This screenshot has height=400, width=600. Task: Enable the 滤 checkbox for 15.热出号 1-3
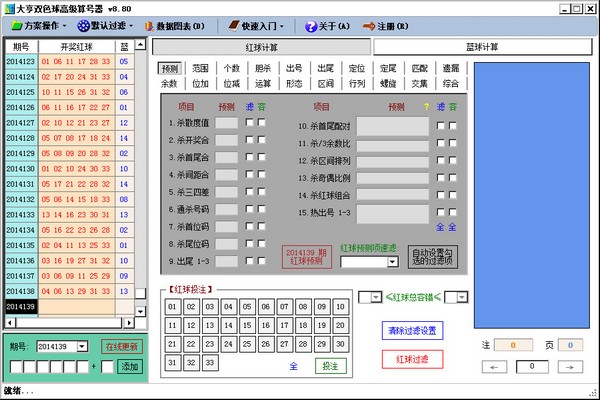point(440,212)
